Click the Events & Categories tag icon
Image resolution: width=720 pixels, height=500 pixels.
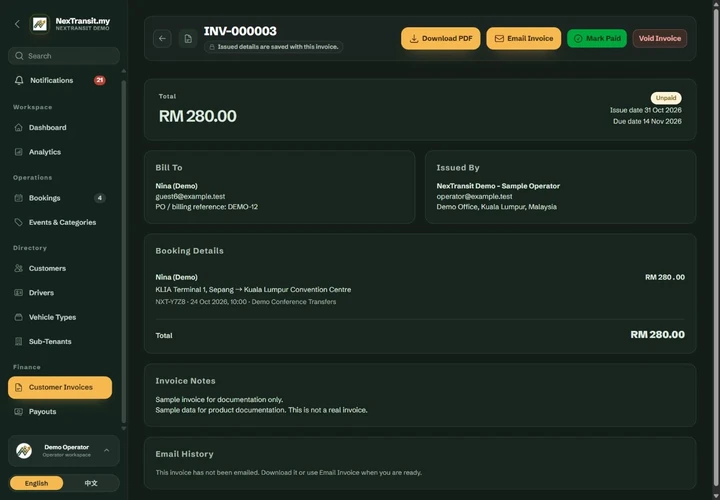pyautogui.click(x=18, y=223)
